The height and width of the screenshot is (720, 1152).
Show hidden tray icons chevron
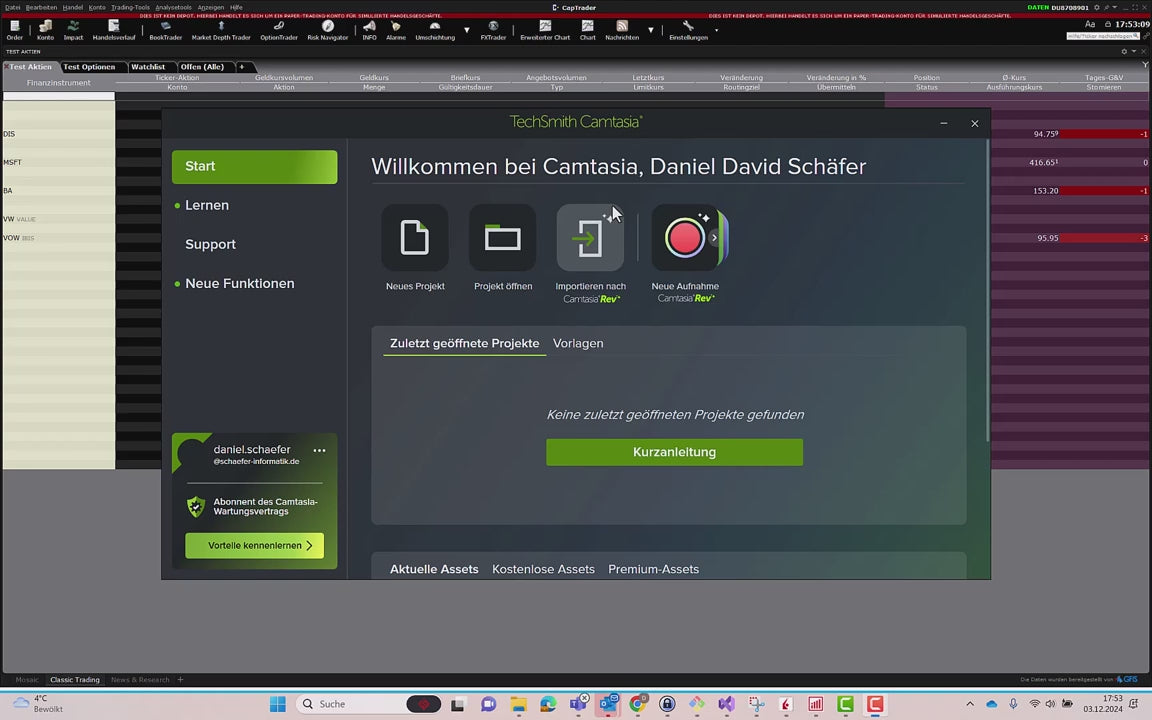970,704
